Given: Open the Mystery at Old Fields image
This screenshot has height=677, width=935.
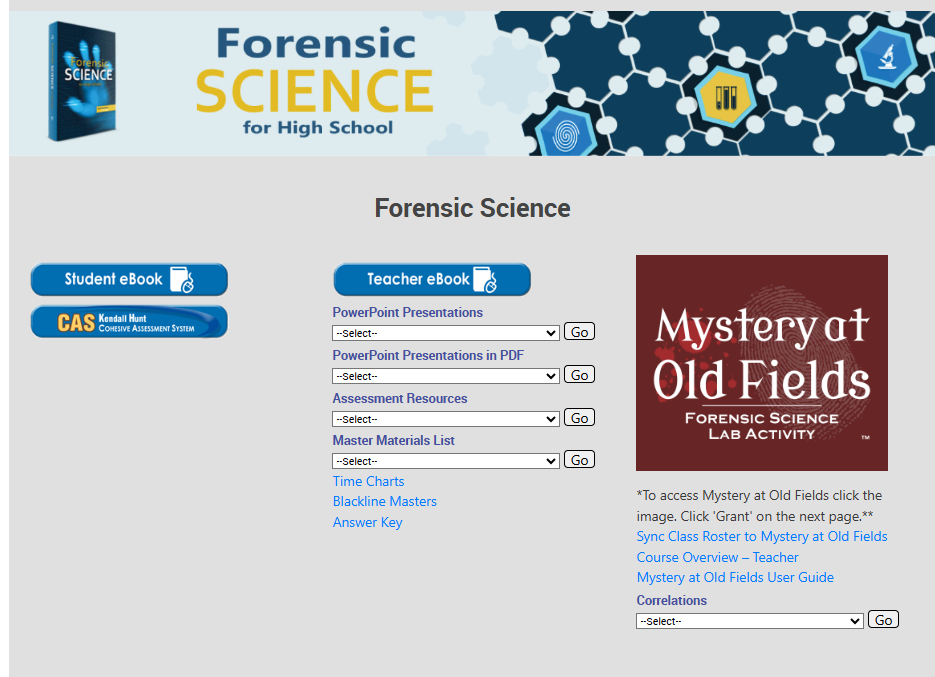Looking at the screenshot, I should point(761,363).
